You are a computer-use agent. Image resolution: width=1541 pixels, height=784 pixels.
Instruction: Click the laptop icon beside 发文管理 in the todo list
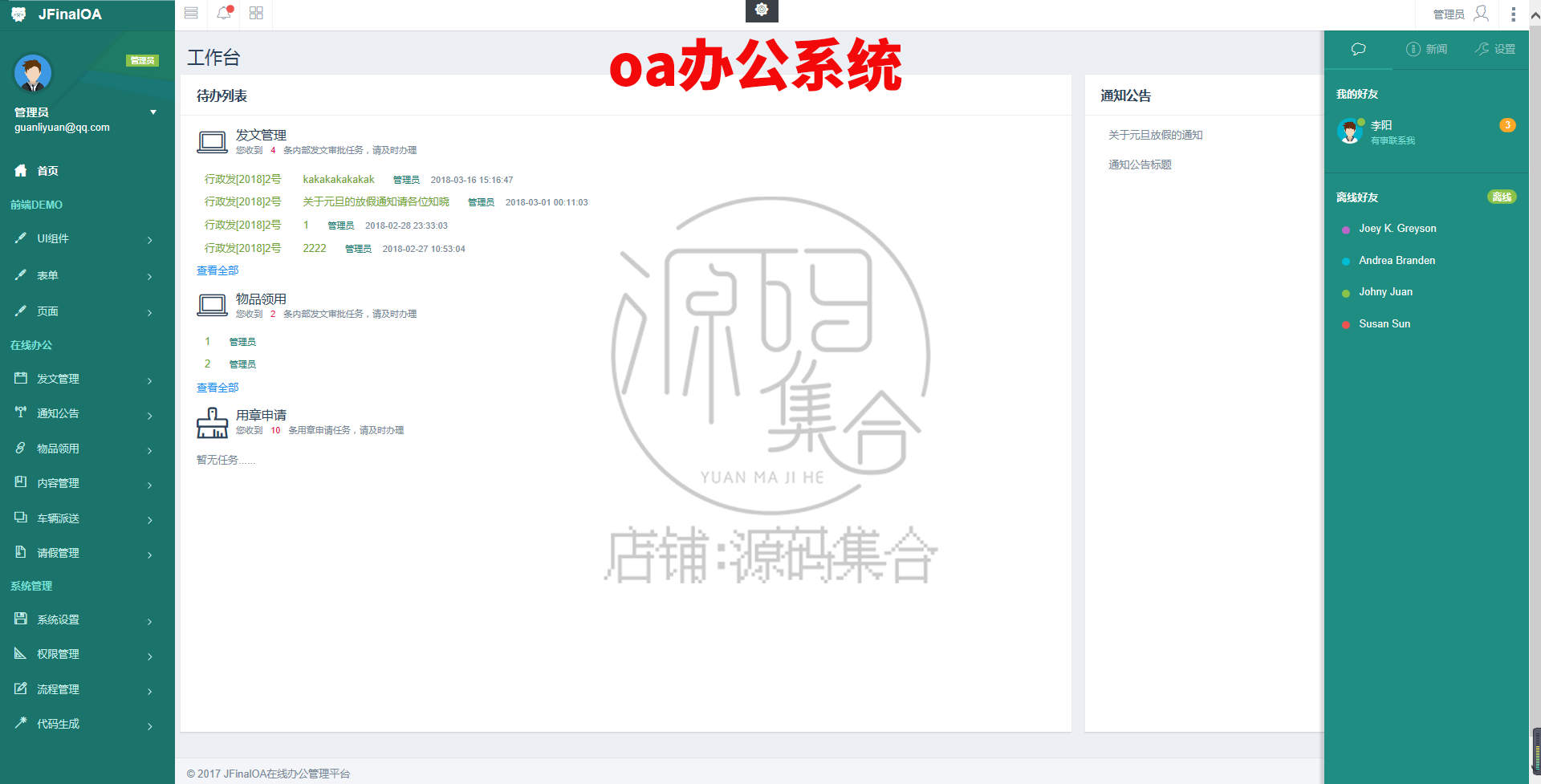coord(213,142)
